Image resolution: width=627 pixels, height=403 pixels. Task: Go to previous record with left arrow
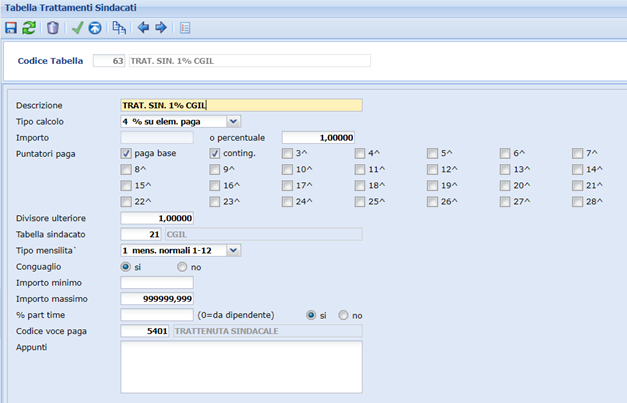tap(143, 28)
